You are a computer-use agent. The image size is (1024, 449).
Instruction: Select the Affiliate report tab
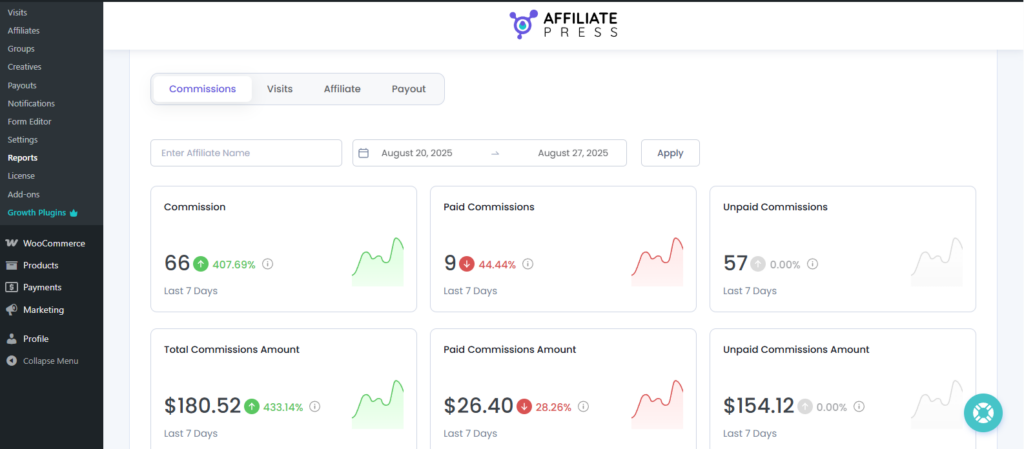point(342,89)
